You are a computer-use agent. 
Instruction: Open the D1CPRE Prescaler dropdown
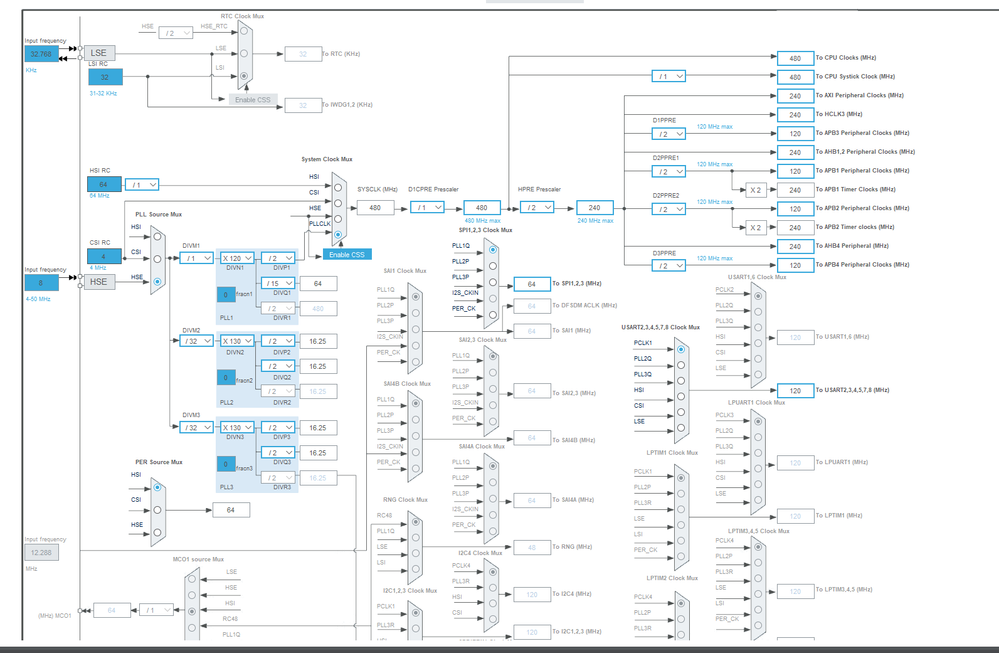pyautogui.click(x=428, y=208)
